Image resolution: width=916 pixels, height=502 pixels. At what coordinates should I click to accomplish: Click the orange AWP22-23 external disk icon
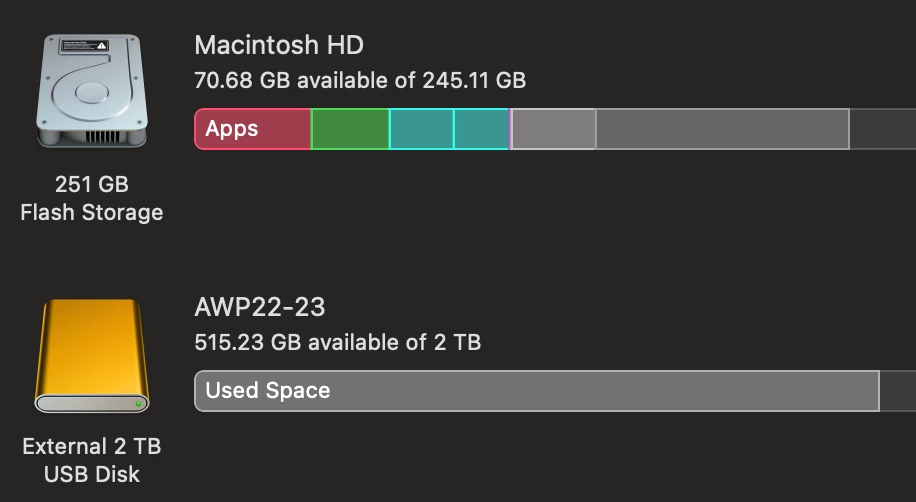tap(91, 356)
